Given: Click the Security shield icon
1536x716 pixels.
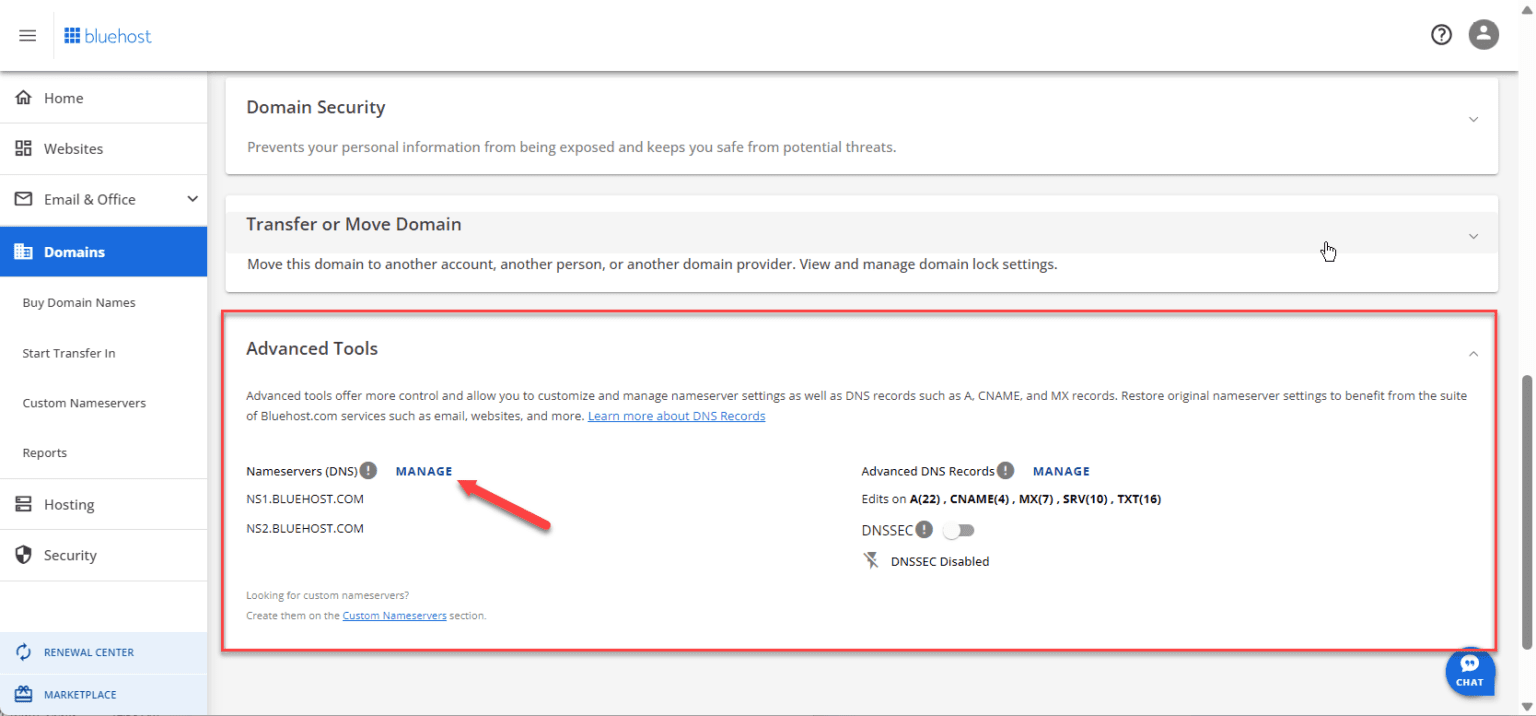Looking at the screenshot, I should 23,555.
